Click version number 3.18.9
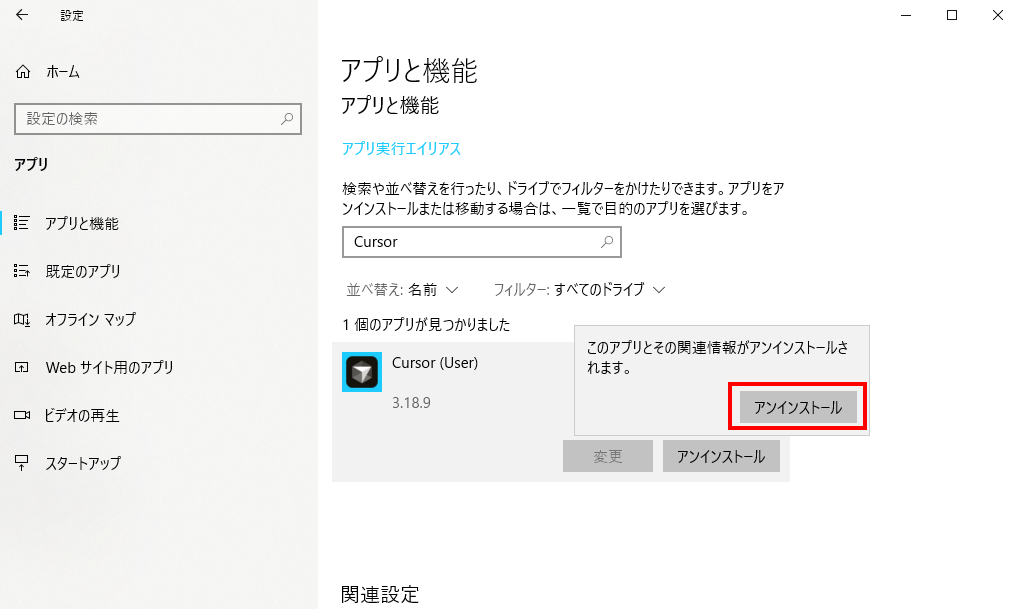 coord(411,403)
